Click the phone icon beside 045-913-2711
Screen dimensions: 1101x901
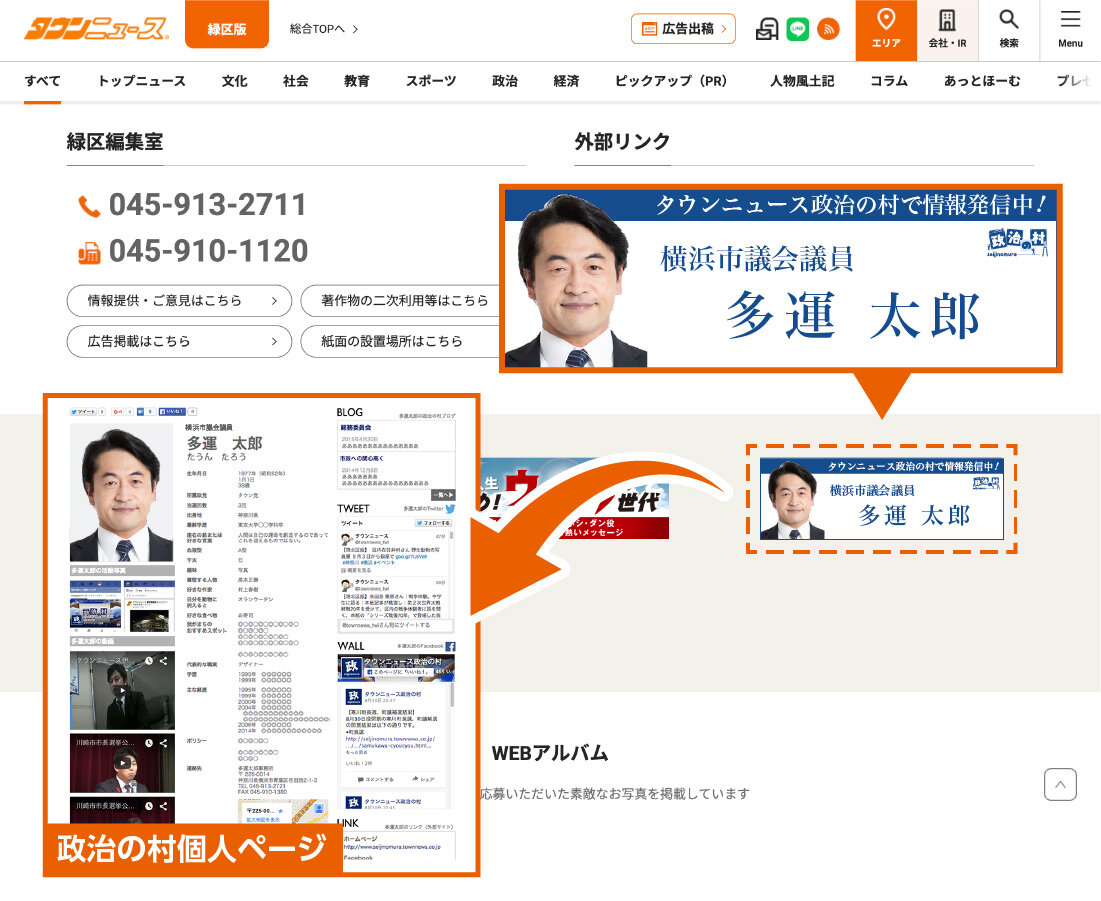pyautogui.click(x=91, y=205)
